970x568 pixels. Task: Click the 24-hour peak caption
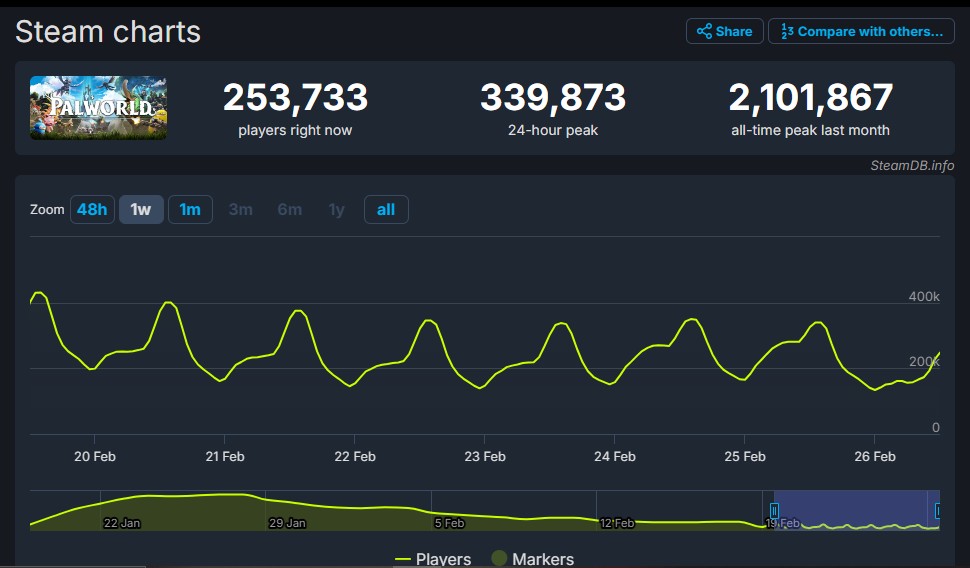[553, 131]
